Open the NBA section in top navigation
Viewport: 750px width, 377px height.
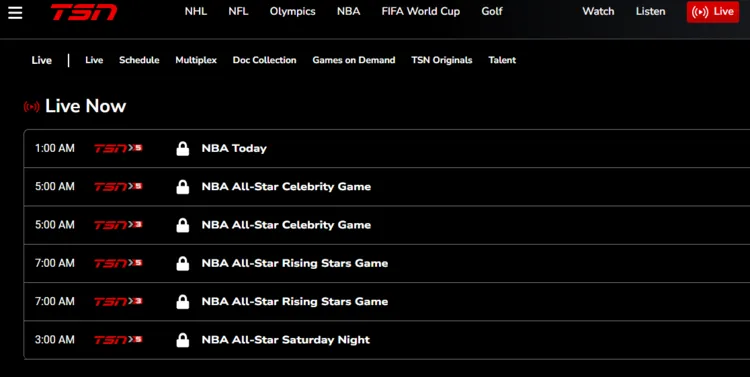pyautogui.click(x=348, y=11)
